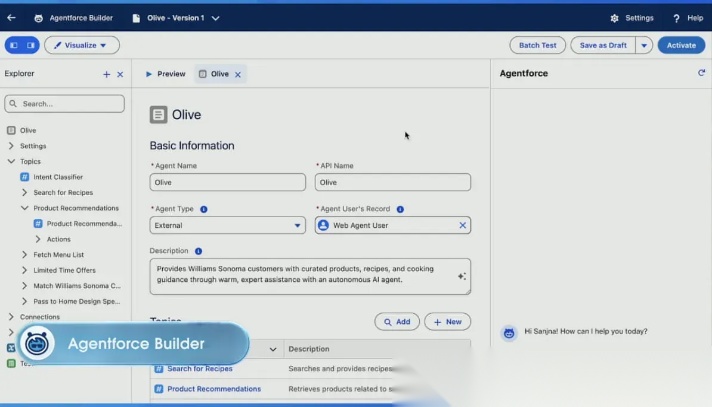Click the AI sparkle icon in Description
Viewport: 712px width, 407px height.
tap(462, 276)
